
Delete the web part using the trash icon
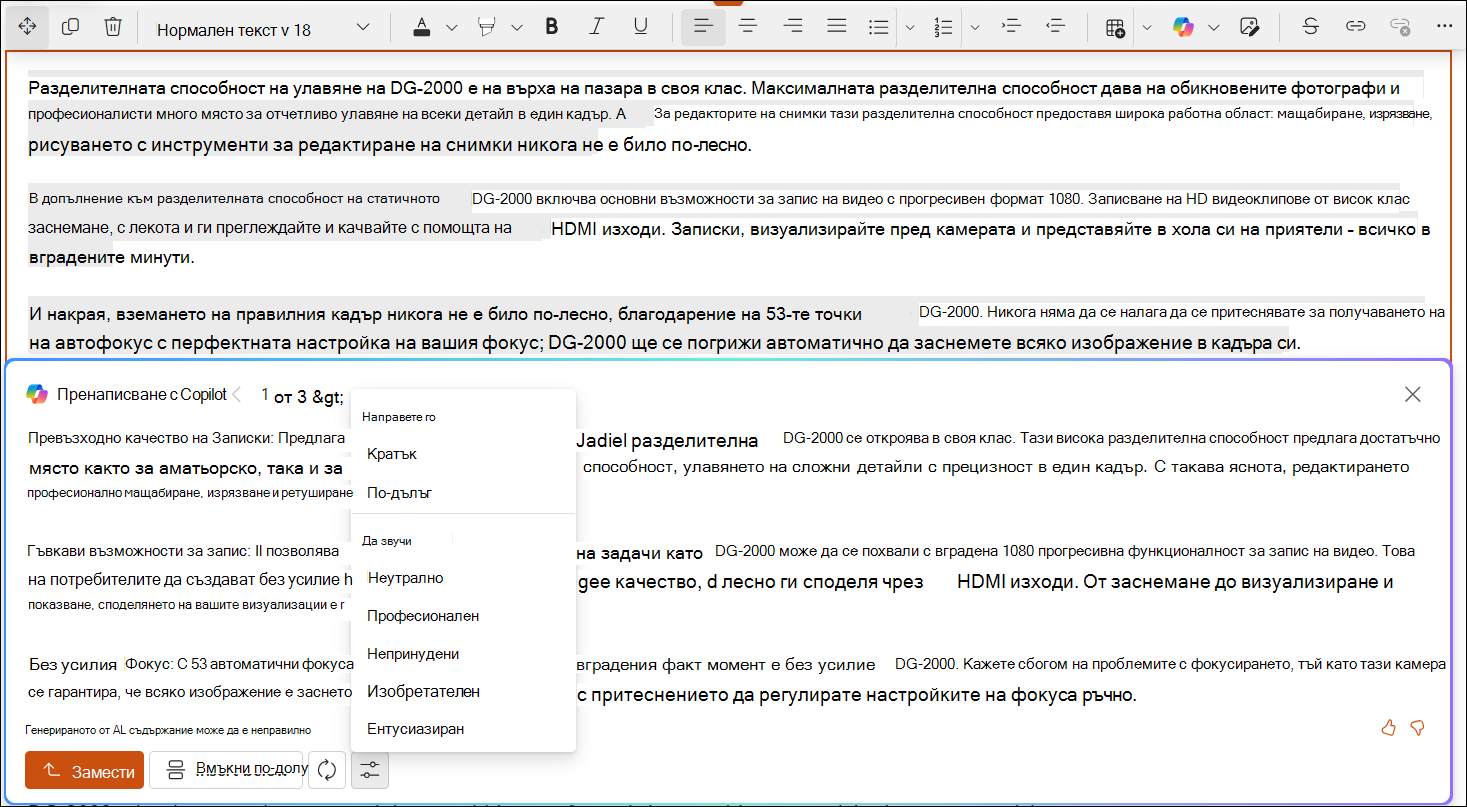113,27
